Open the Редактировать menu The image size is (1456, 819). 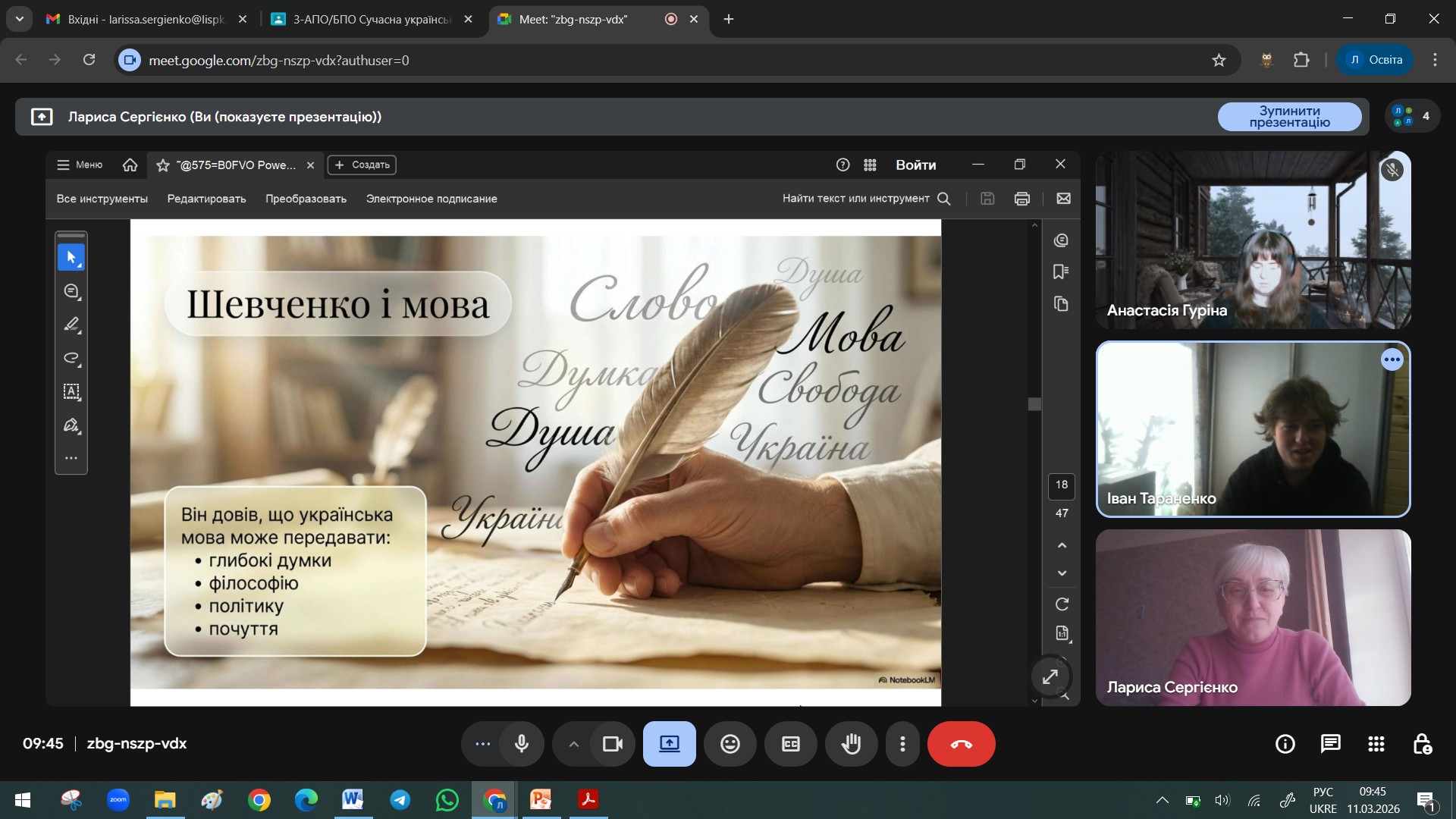(206, 199)
